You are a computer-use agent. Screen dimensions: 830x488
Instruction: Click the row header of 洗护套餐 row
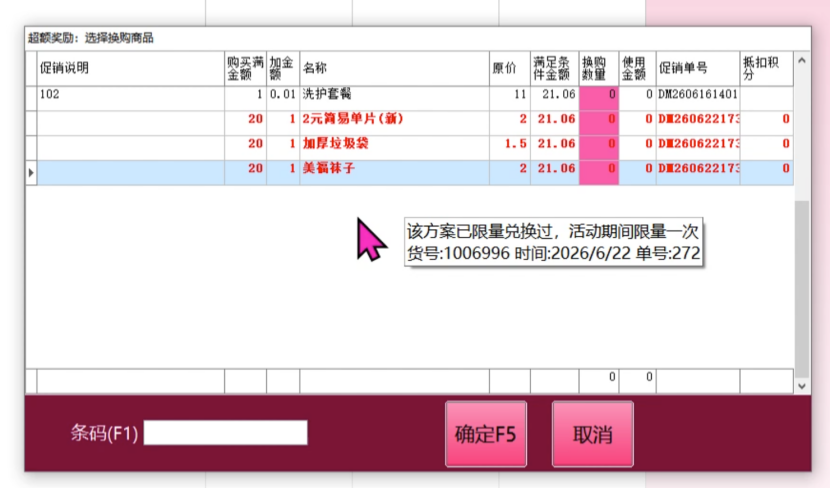(31, 98)
